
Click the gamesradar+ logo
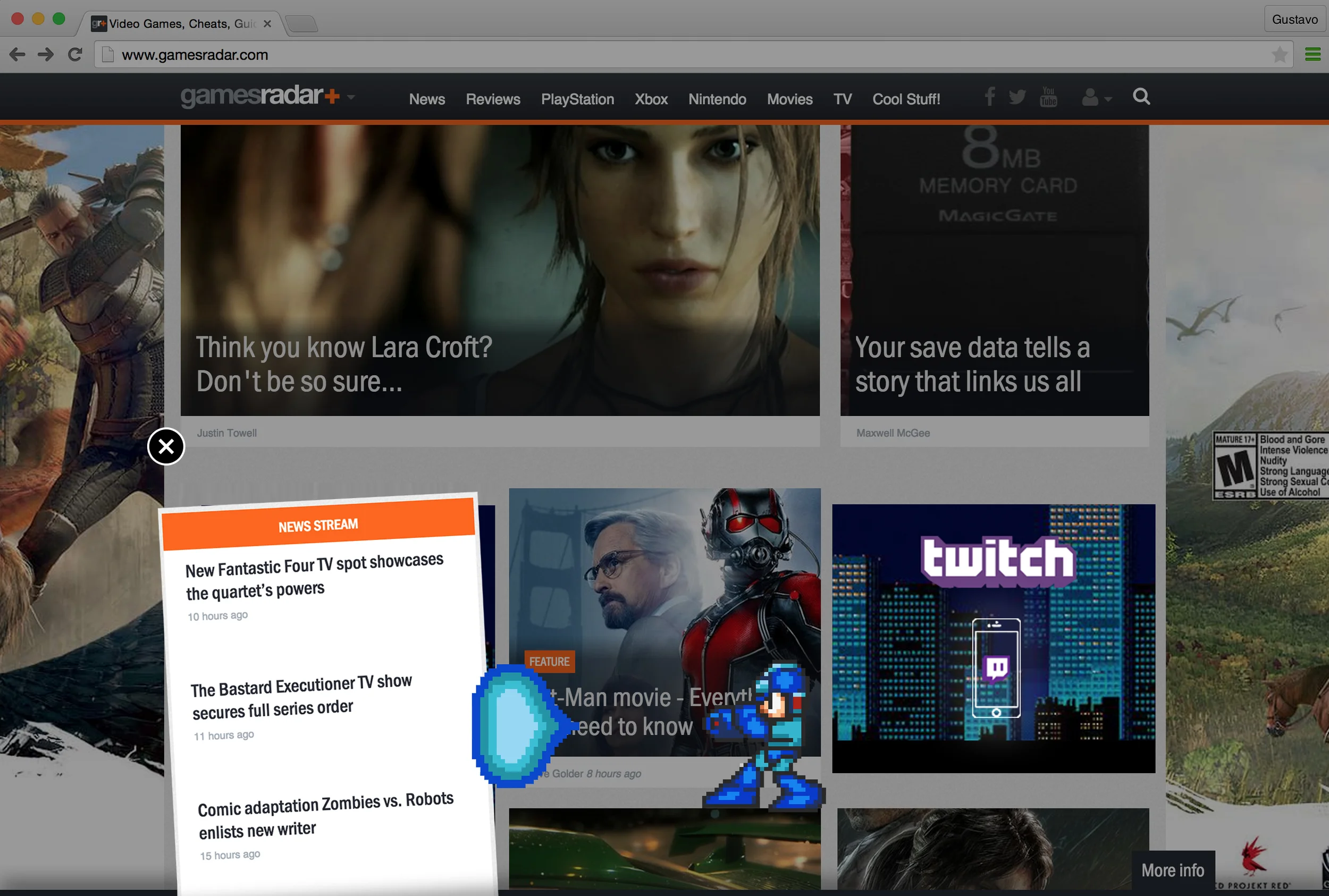(260, 96)
